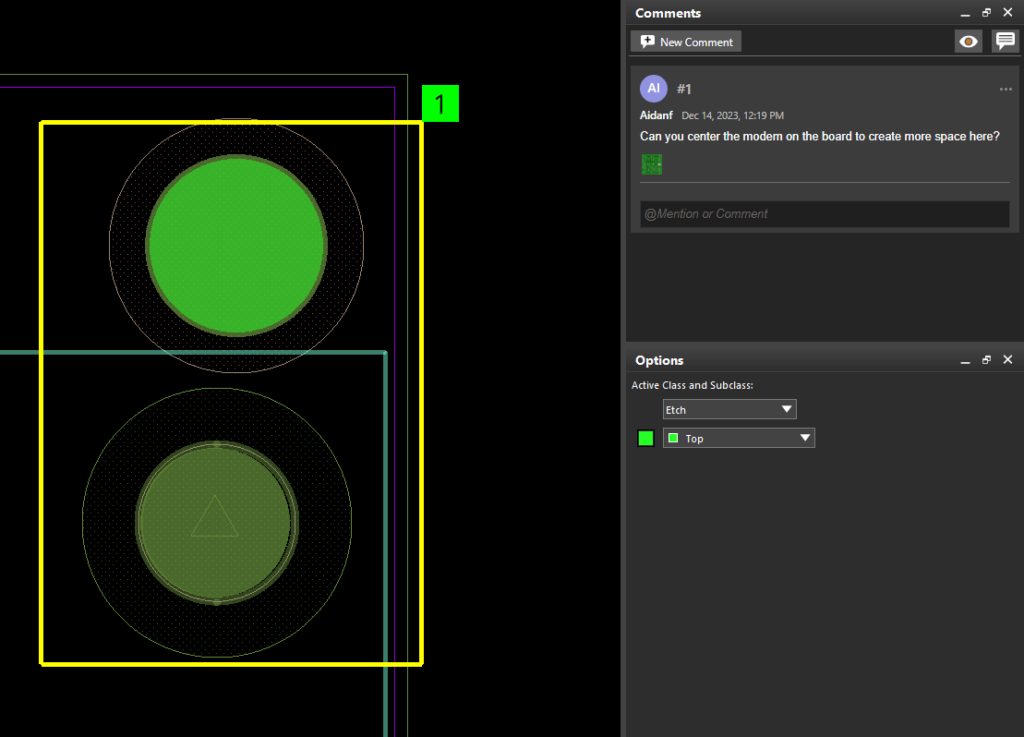The image size is (1024, 737).
Task: Click Aidanf's avatar on comment #1
Action: point(654,89)
